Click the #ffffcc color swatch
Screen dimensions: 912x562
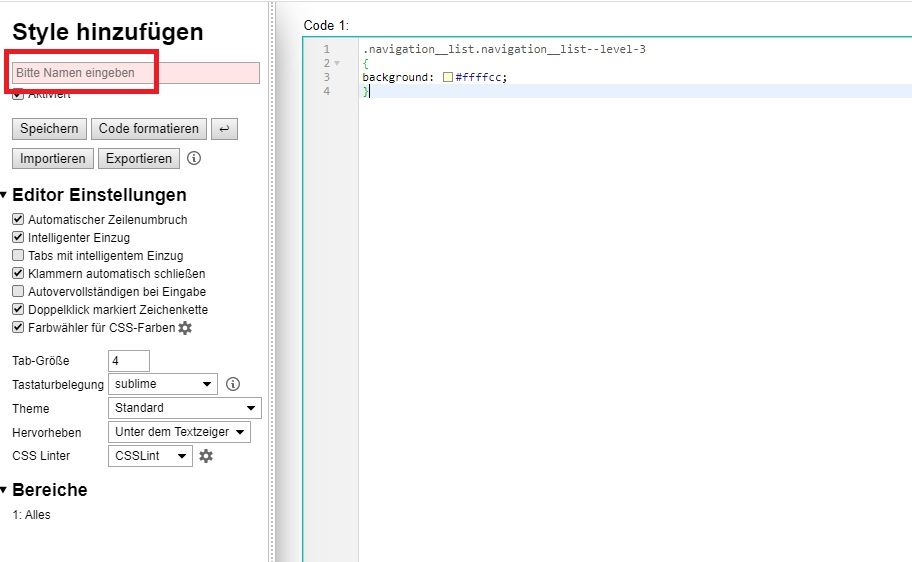click(x=448, y=77)
